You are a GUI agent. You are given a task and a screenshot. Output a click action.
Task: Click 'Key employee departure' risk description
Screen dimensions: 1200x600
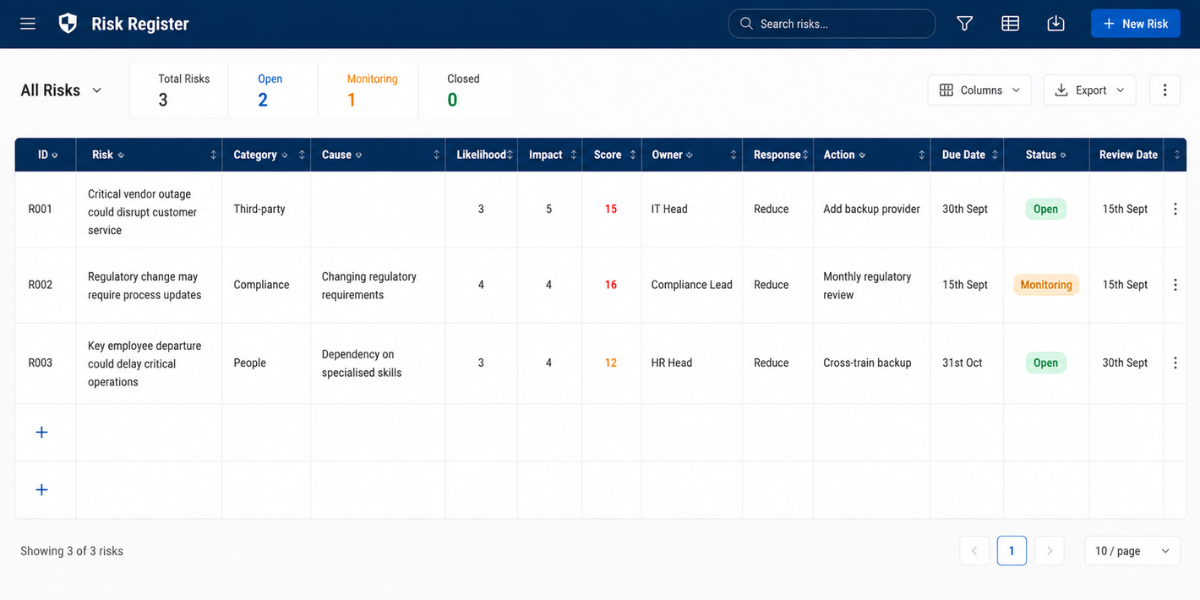tap(145, 364)
